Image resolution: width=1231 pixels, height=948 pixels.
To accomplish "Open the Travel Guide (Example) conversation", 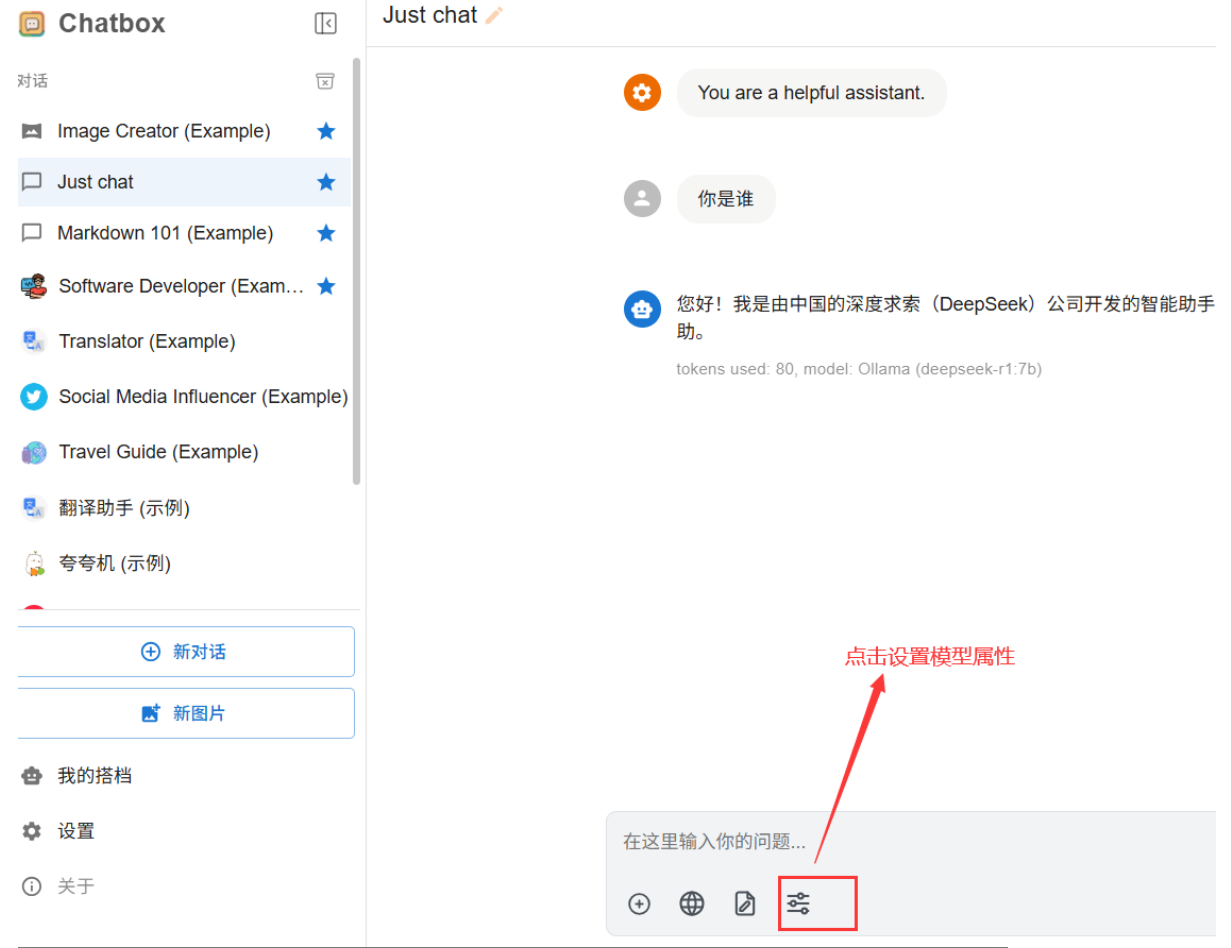I will tap(158, 452).
